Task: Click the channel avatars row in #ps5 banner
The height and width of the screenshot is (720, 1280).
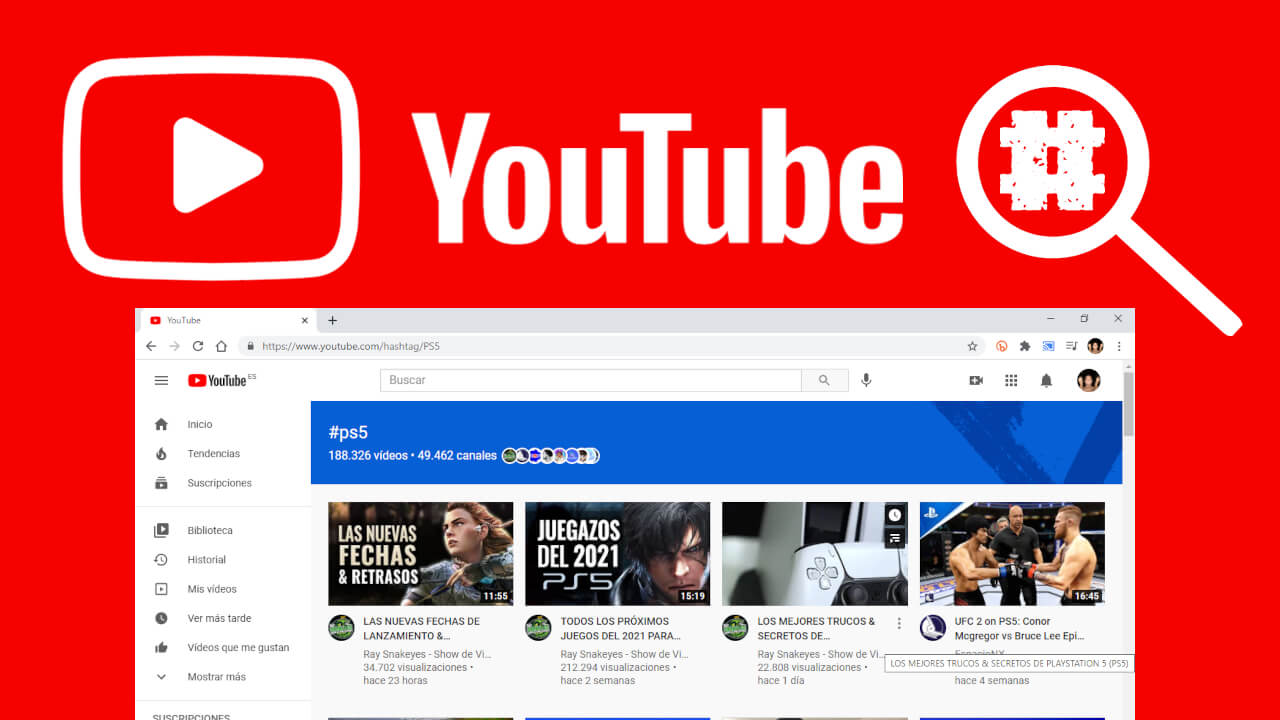Action: coord(550,455)
